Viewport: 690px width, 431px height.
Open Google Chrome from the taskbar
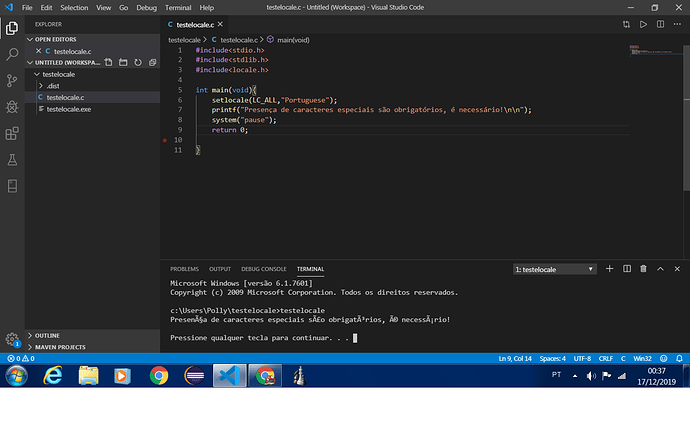click(x=158, y=376)
